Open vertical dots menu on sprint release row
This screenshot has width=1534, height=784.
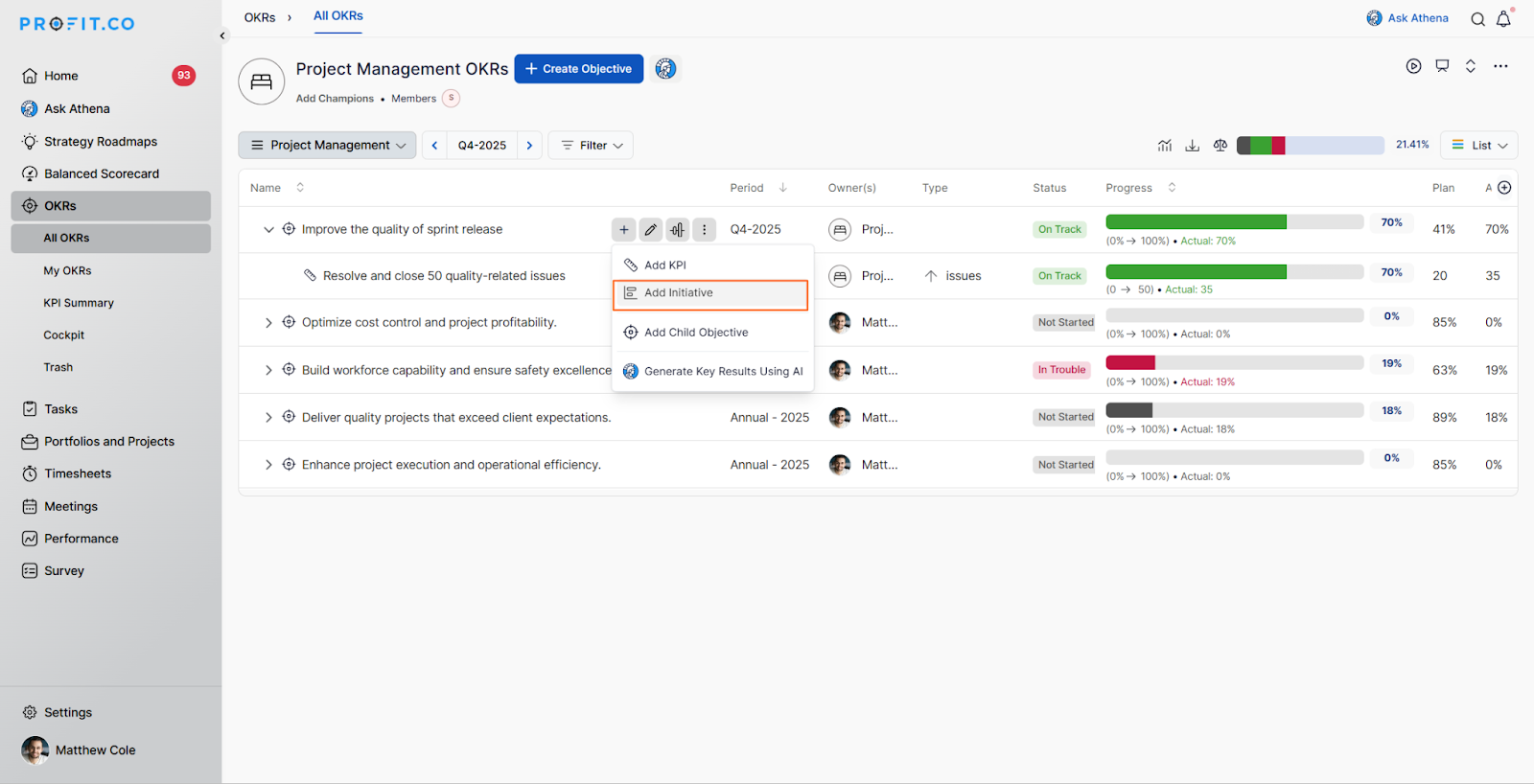705,230
